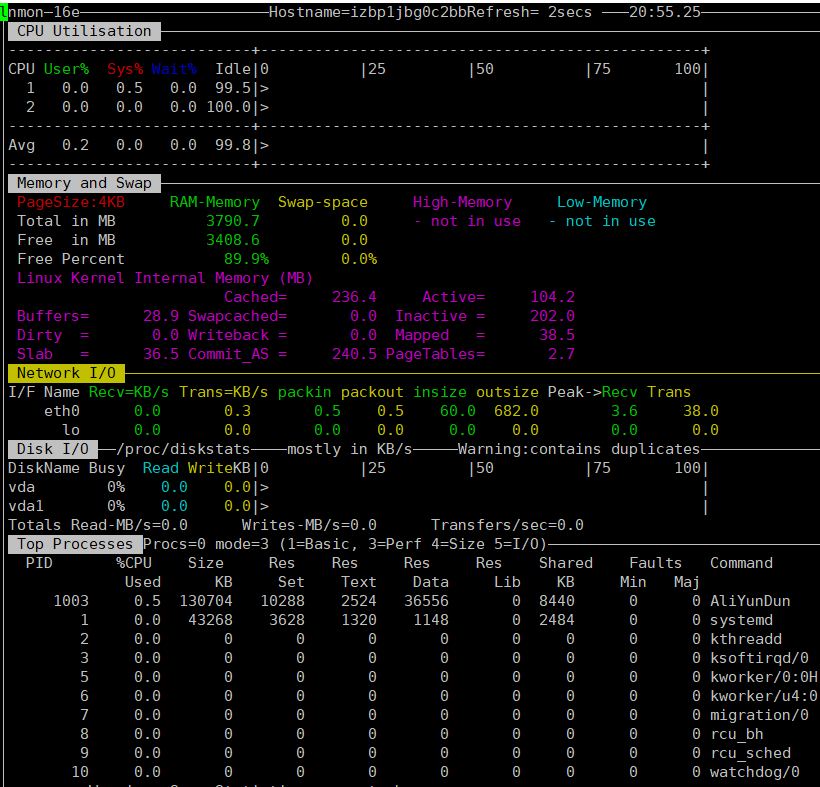Click the AliYunDun process command

(x=750, y=601)
